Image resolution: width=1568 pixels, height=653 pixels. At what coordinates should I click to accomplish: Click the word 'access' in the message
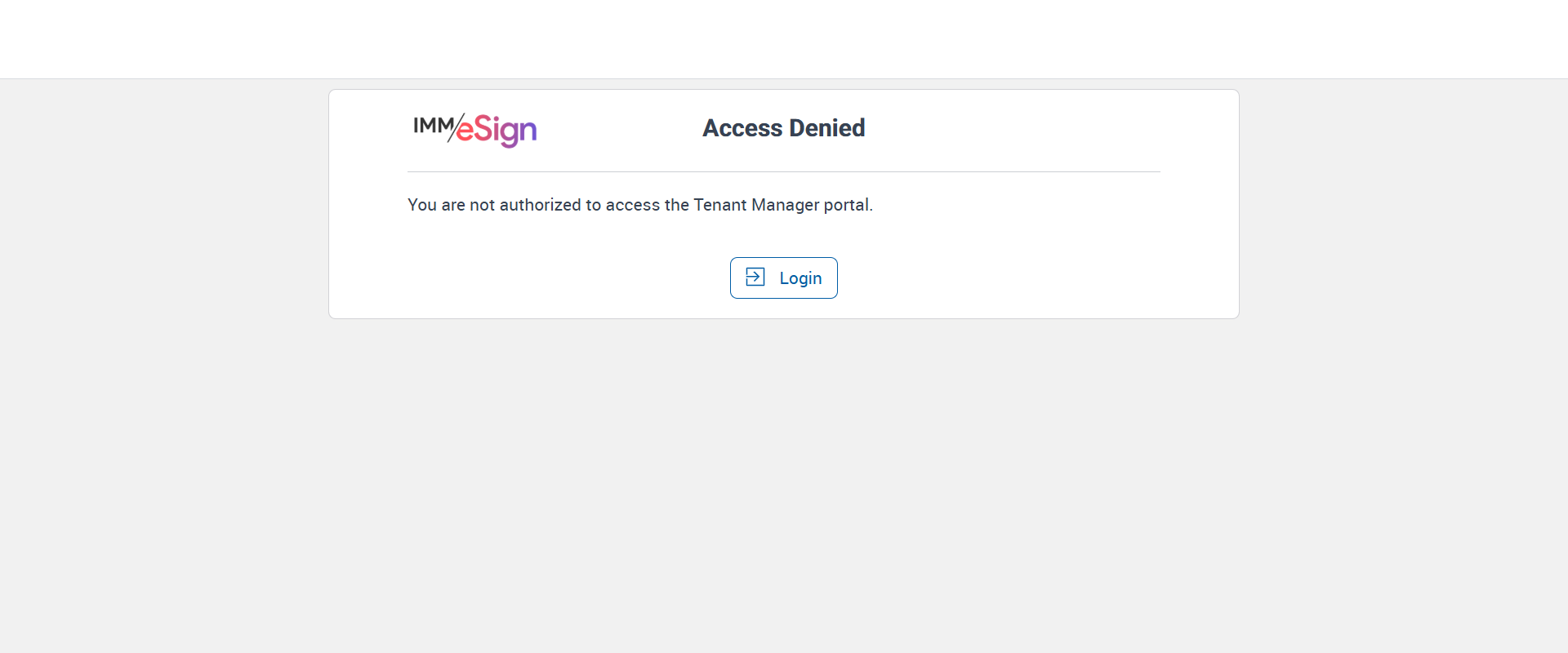point(633,205)
